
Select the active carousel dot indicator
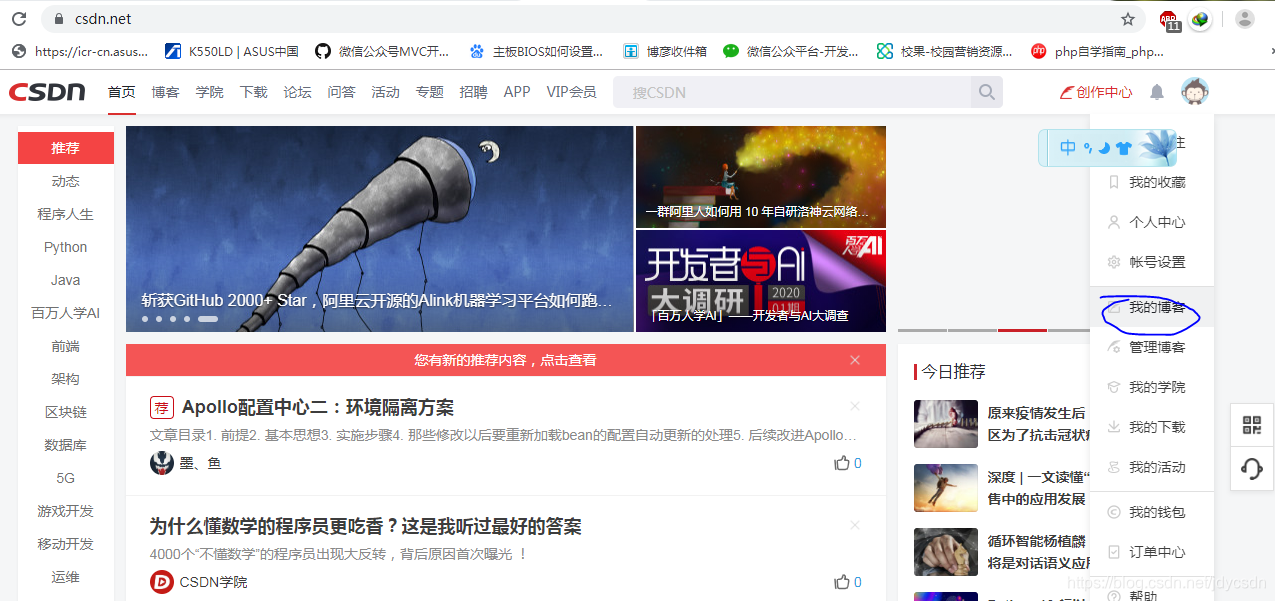tap(208, 319)
